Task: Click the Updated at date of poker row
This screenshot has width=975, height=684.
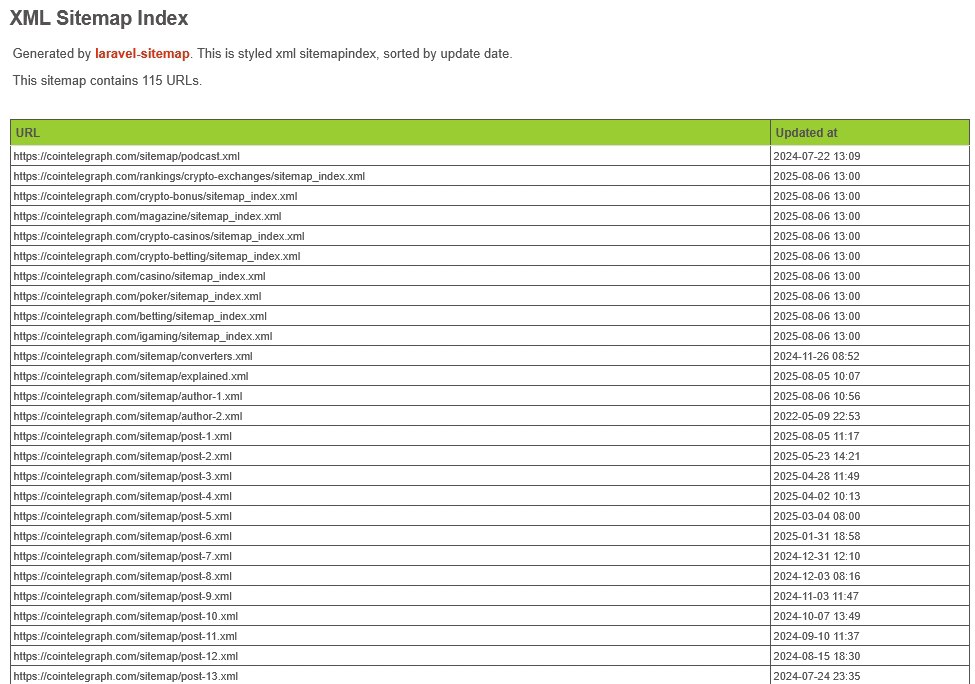Action: [x=816, y=295]
